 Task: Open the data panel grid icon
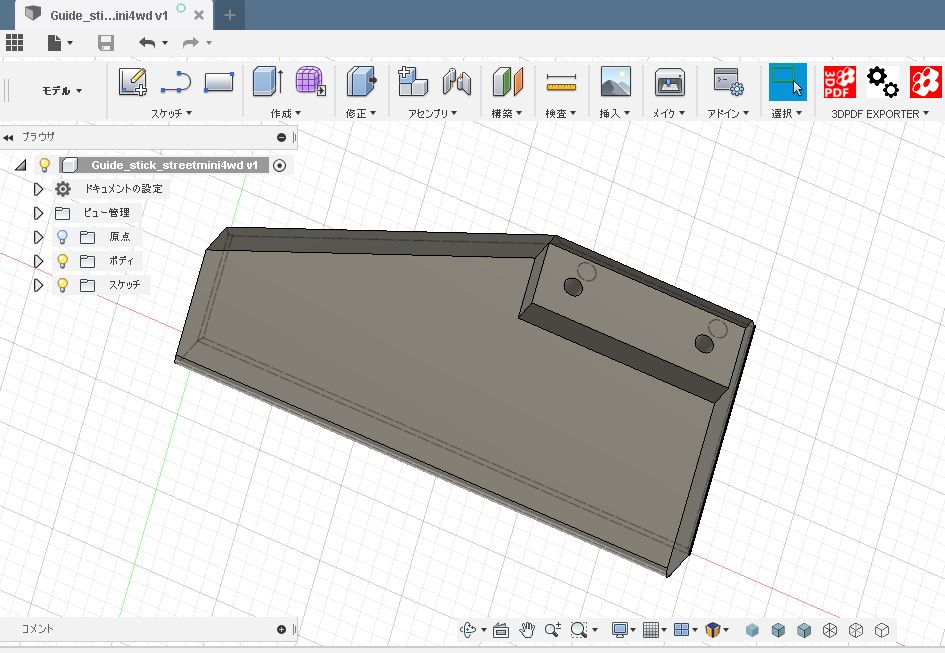14,43
